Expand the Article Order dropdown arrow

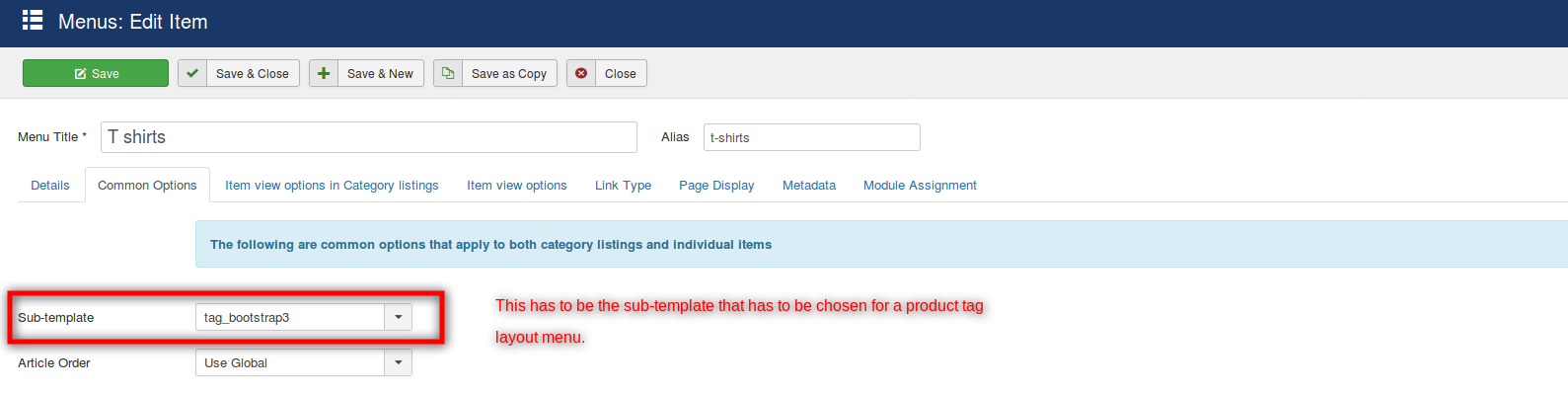(x=398, y=362)
